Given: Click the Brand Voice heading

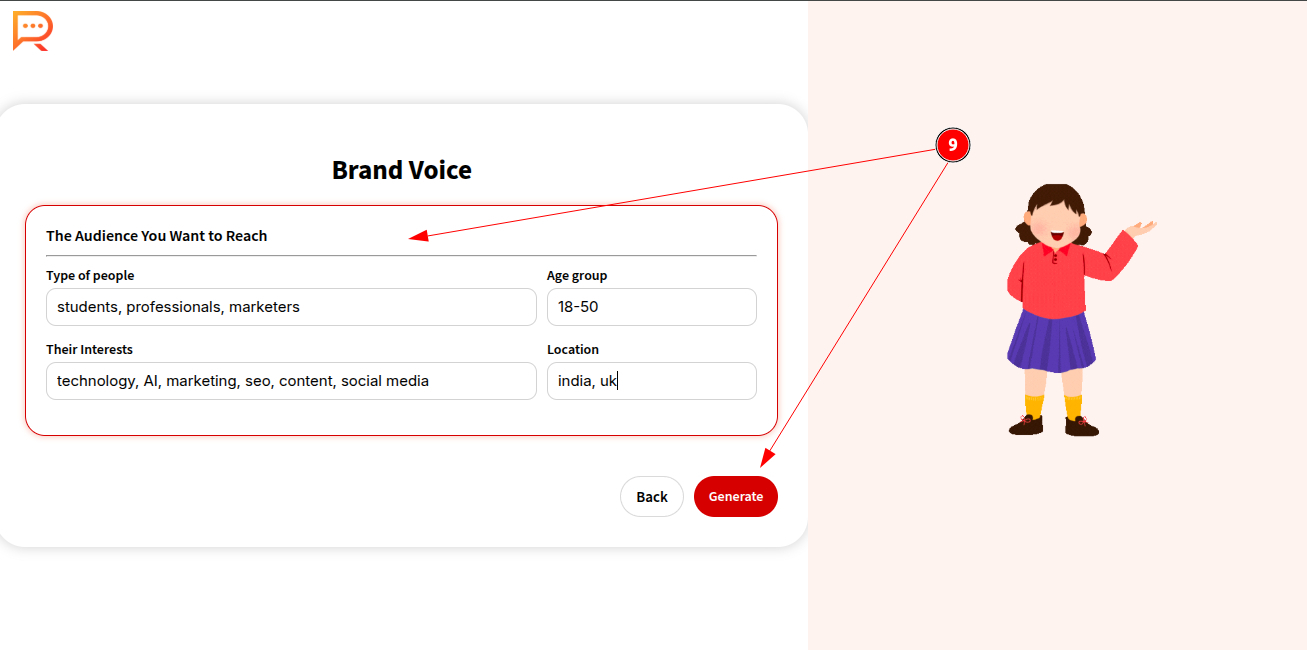Looking at the screenshot, I should (401, 170).
